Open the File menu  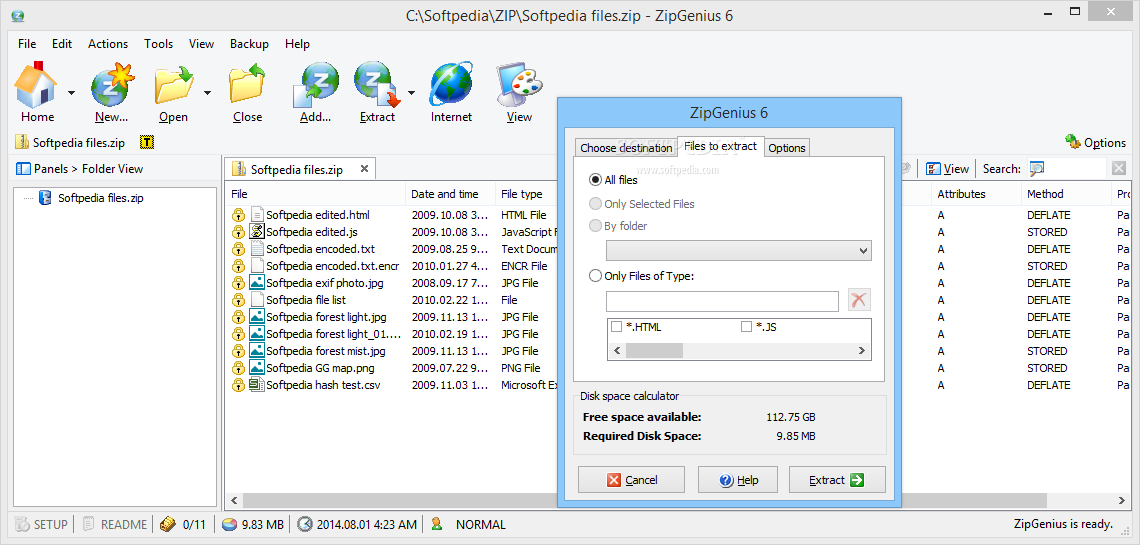(x=27, y=44)
